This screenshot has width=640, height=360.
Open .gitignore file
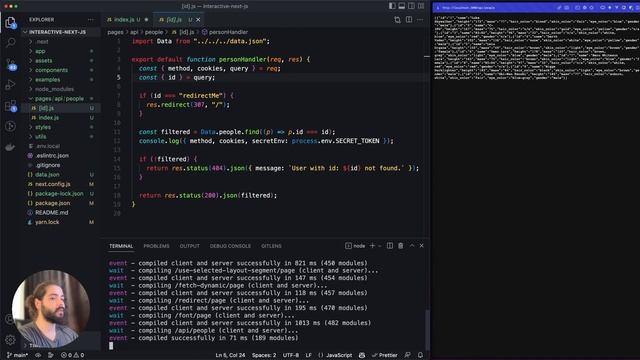(x=48, y=165)
